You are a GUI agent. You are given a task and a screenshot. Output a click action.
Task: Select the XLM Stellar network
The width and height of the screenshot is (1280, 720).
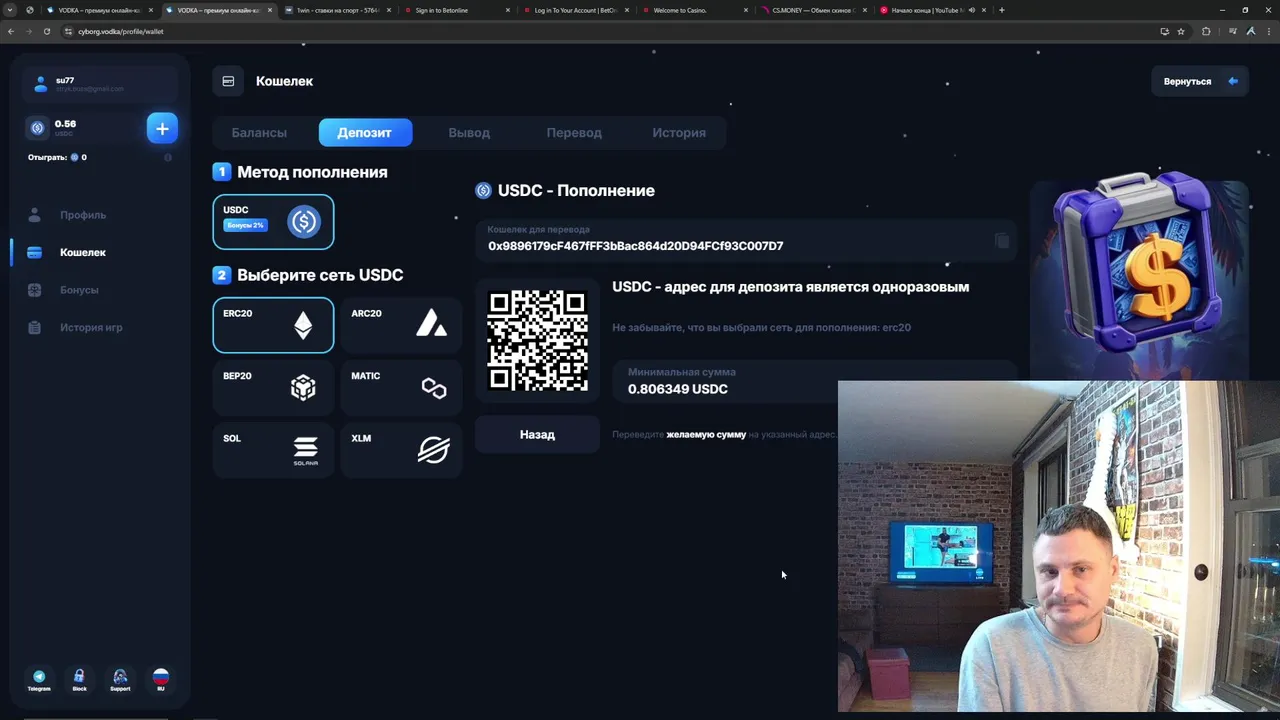tap(401, 450)
